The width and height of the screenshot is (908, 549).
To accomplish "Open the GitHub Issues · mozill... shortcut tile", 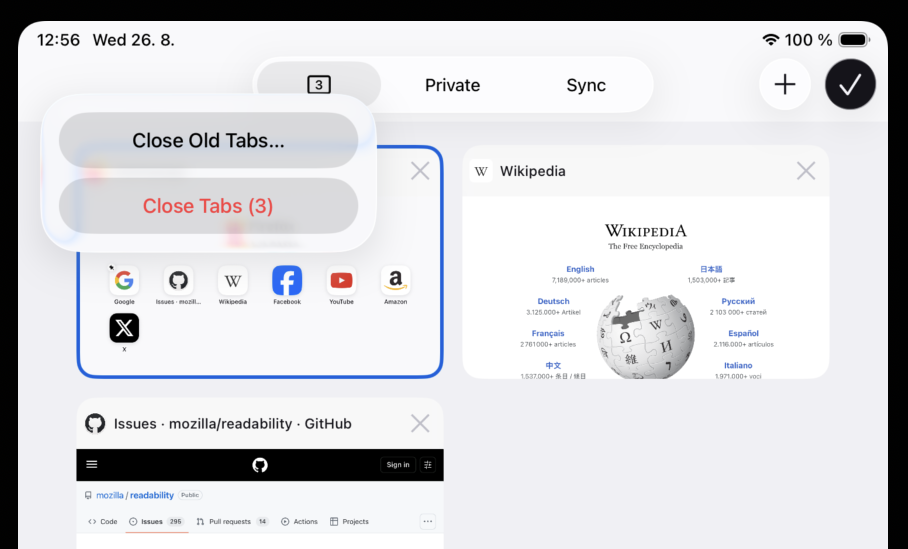I will 178,285.
